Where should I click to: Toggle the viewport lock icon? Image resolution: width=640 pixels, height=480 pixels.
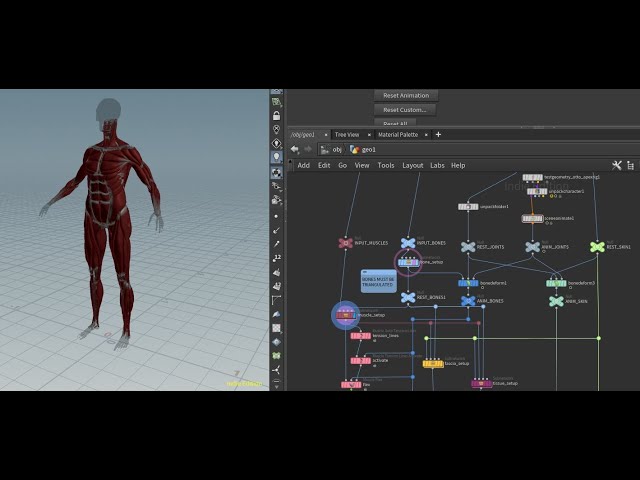(x=276, y=116)
